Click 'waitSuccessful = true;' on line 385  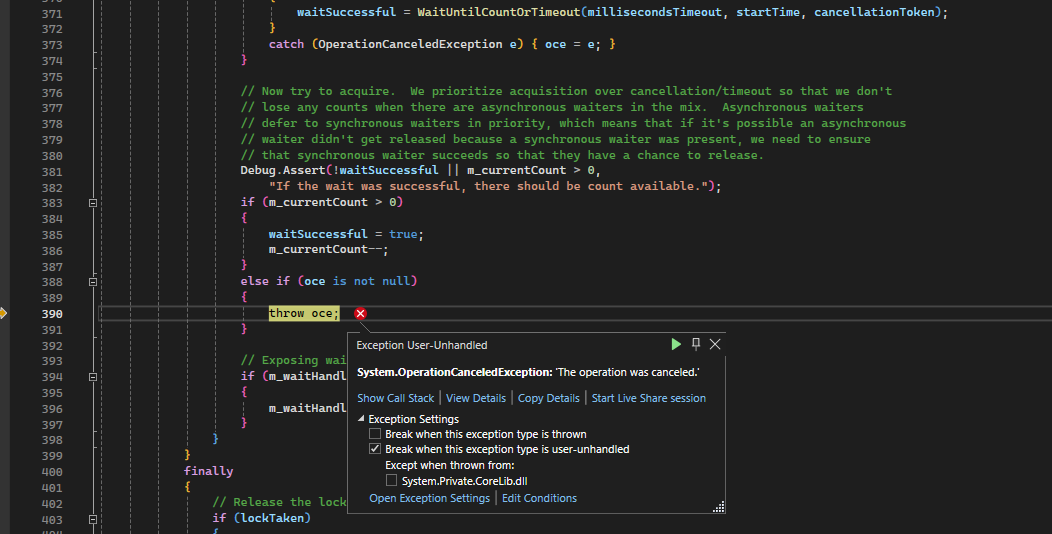(x=346, y=234)
